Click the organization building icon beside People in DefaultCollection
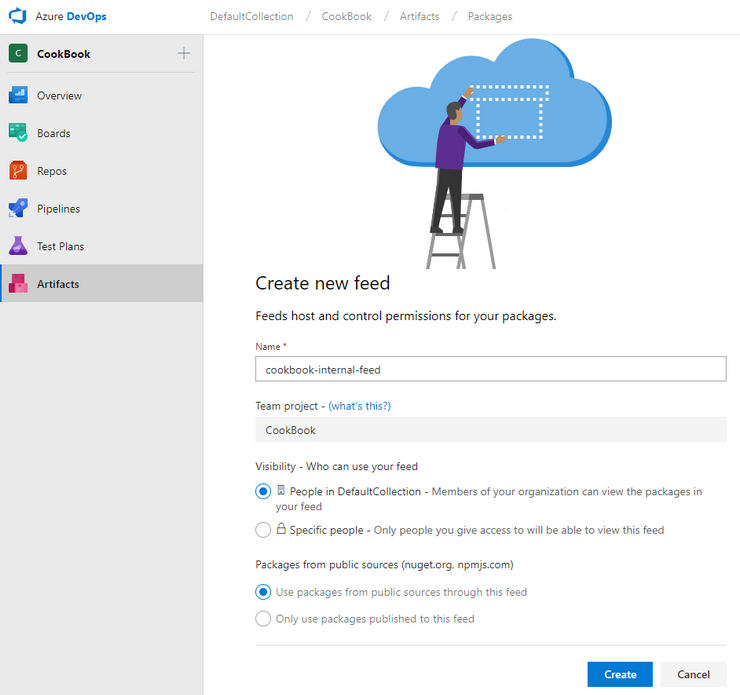This screenshot has height=695, width=740. (281, 491)
